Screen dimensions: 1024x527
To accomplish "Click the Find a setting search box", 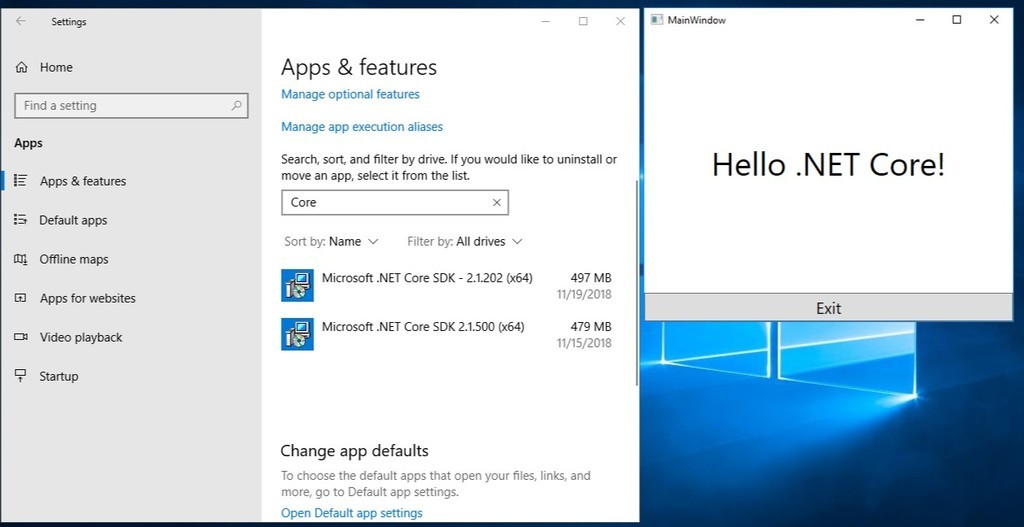I will [x=131, y=106].
